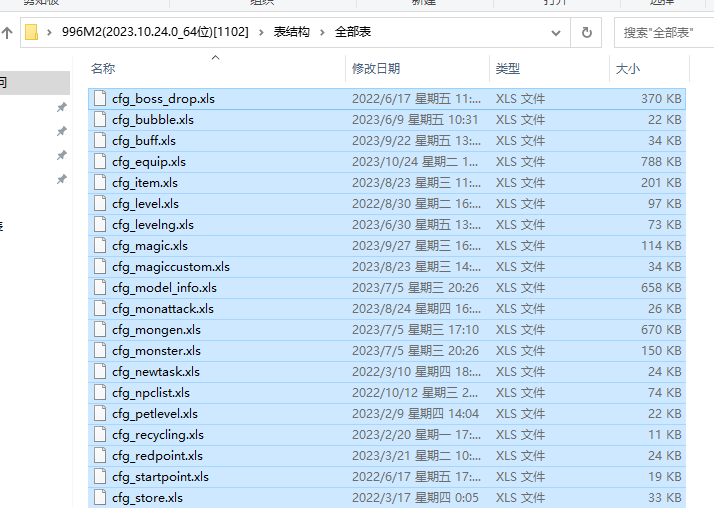This screenshot has width=714, height=508.
Task: Sort files by 修改日期 column header
Action: [376, 69]
